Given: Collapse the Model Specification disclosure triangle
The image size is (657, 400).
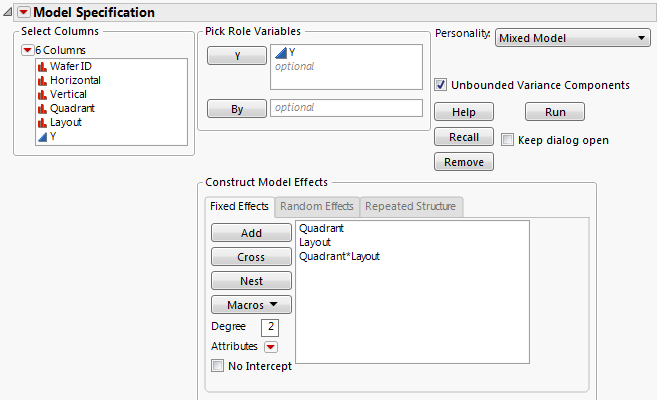Looking at the screenshot, I should coord(9,13).
